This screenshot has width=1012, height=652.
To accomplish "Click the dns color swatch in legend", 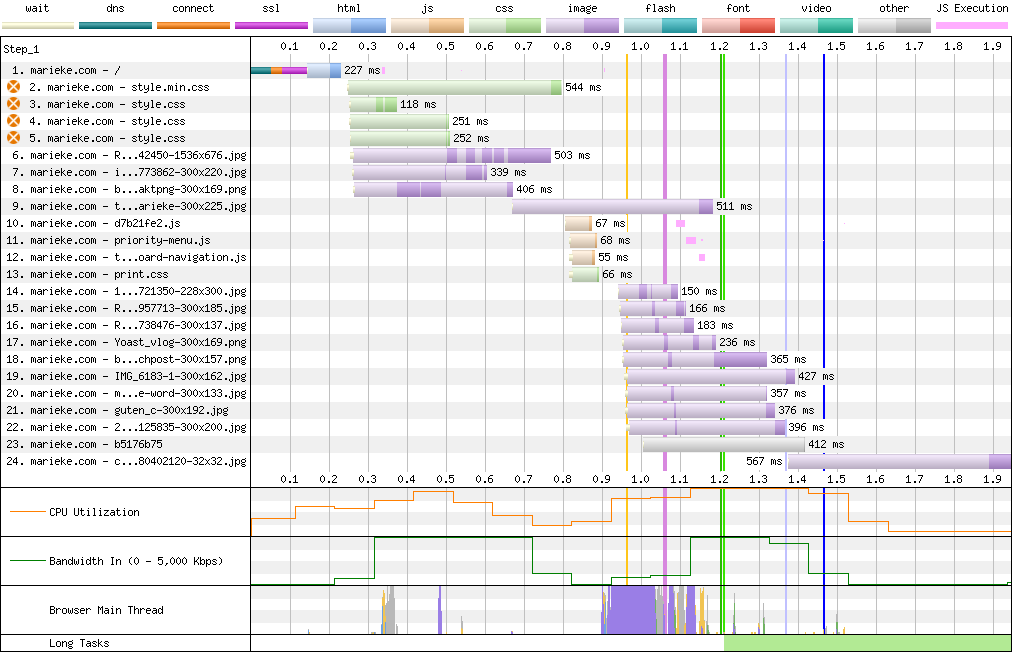I will (115, 24).
